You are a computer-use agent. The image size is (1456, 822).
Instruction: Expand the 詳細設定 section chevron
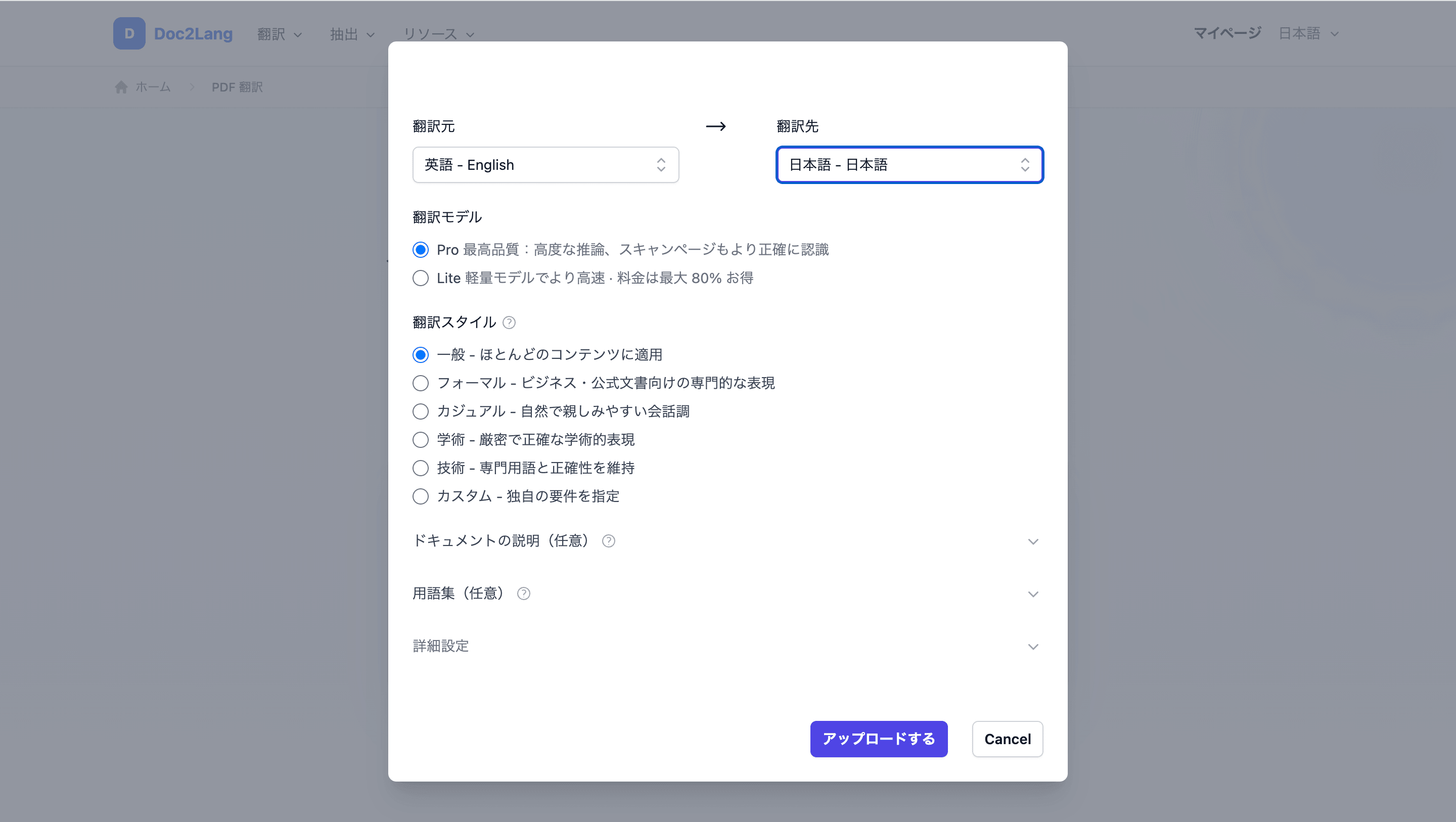coord(1033,647)
